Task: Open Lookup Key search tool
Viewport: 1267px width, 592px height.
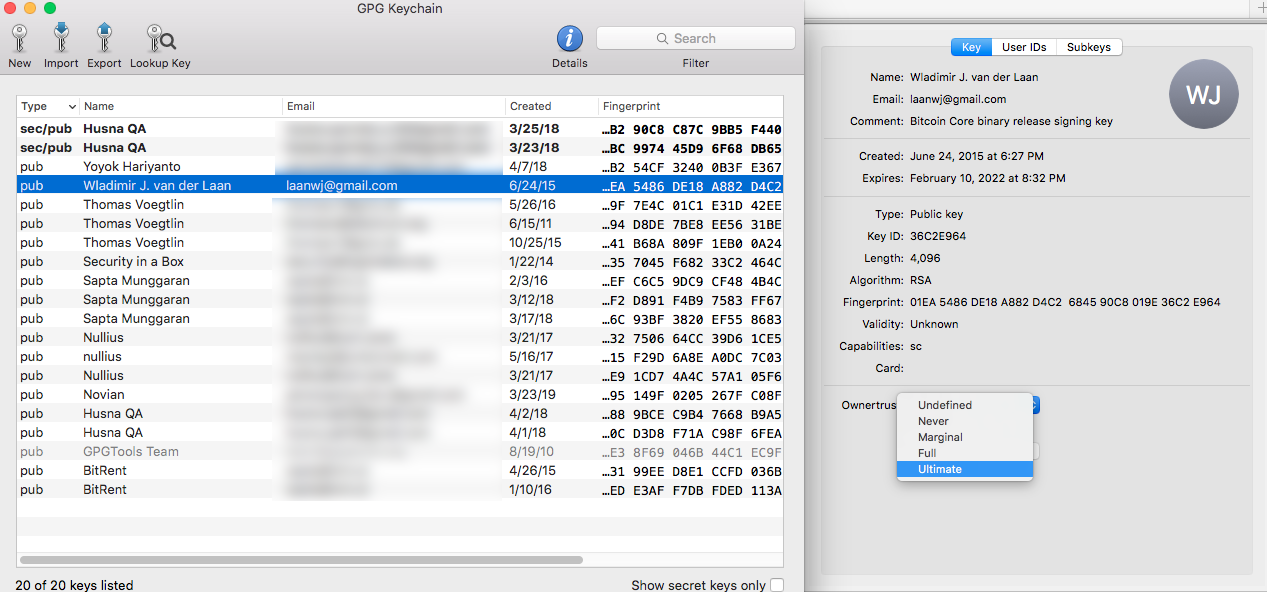Action: pos(160,46)
